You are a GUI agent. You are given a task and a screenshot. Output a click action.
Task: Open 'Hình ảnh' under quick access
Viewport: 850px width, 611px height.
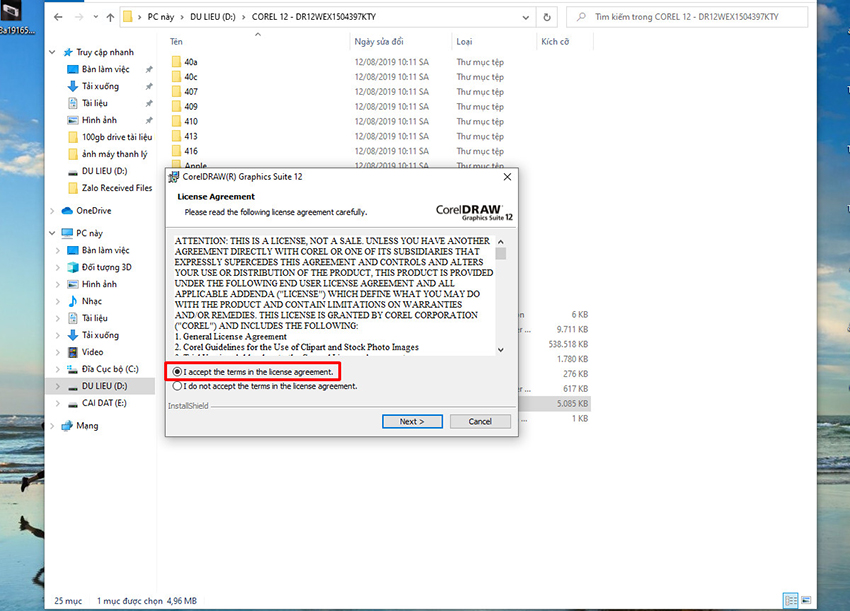coord(99,120)
